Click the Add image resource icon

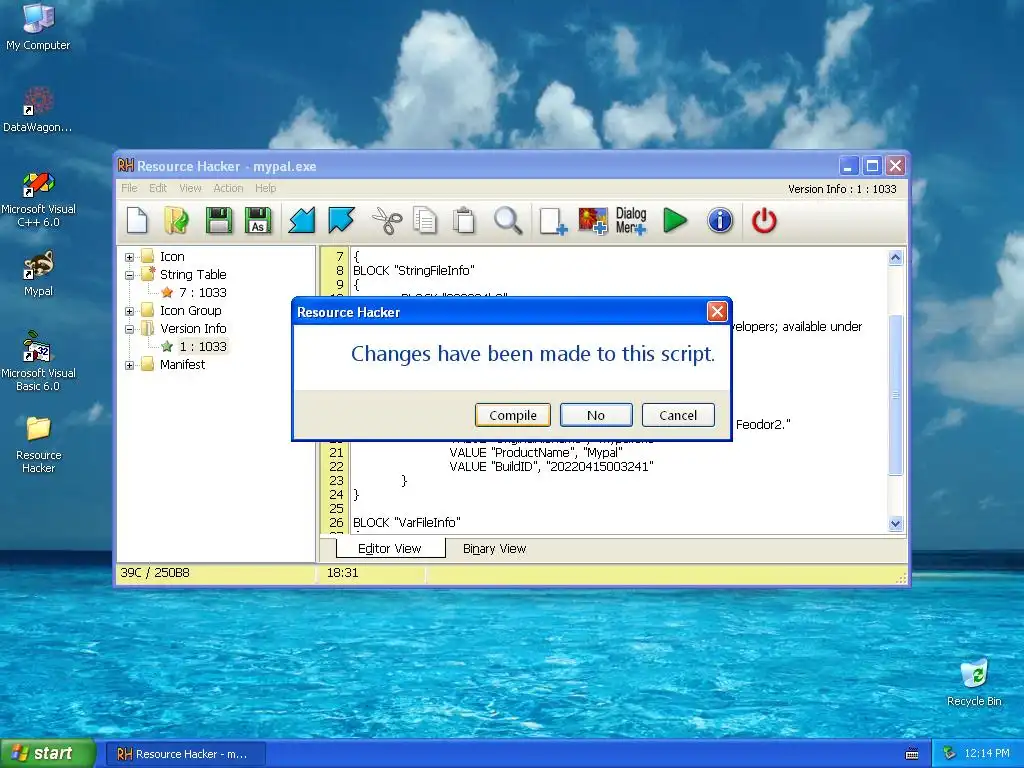click(592, 221)
